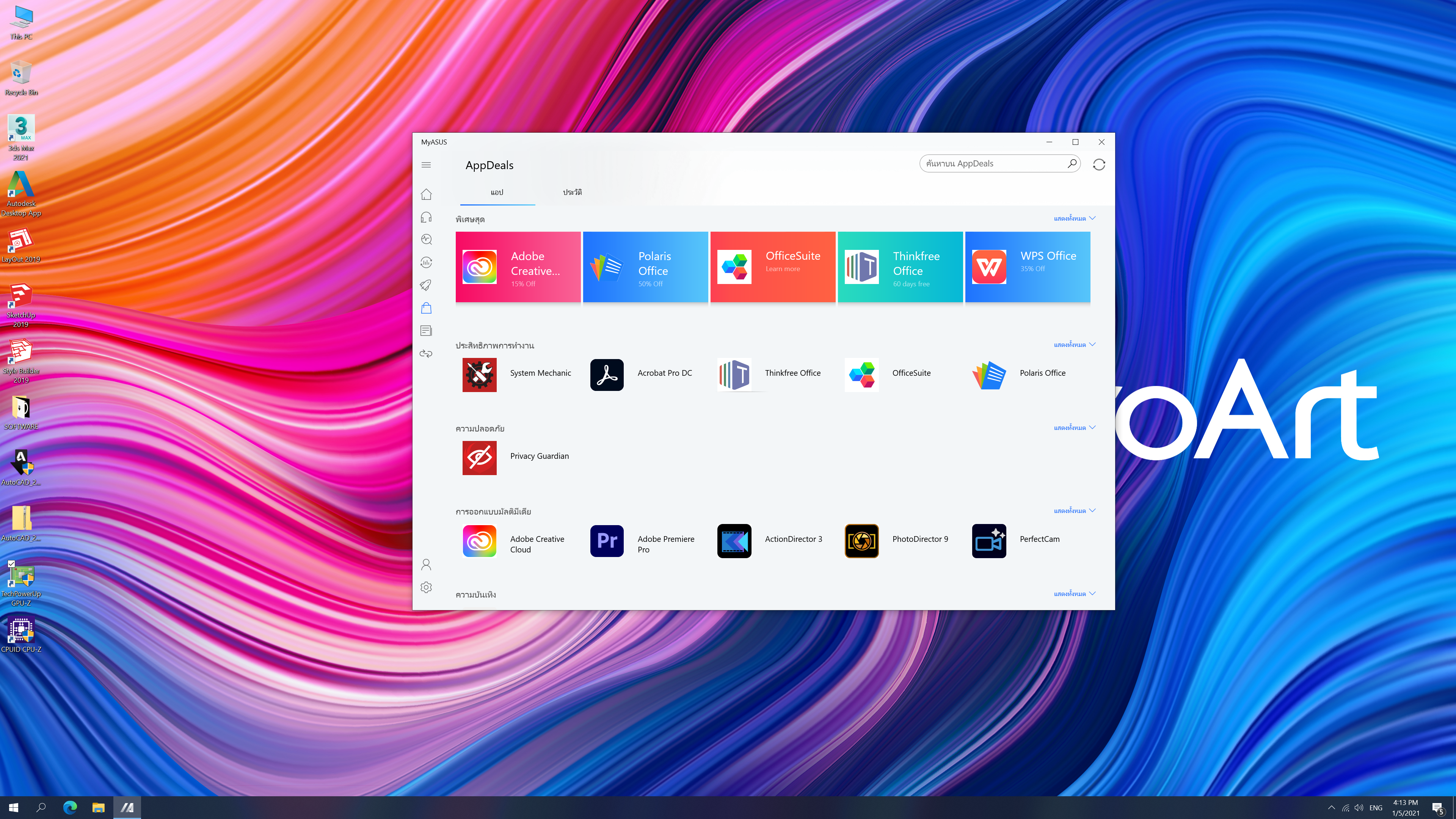Open OfficeSuite icon in productivity row
The image size is (1456, 819).
coord(861,375)
